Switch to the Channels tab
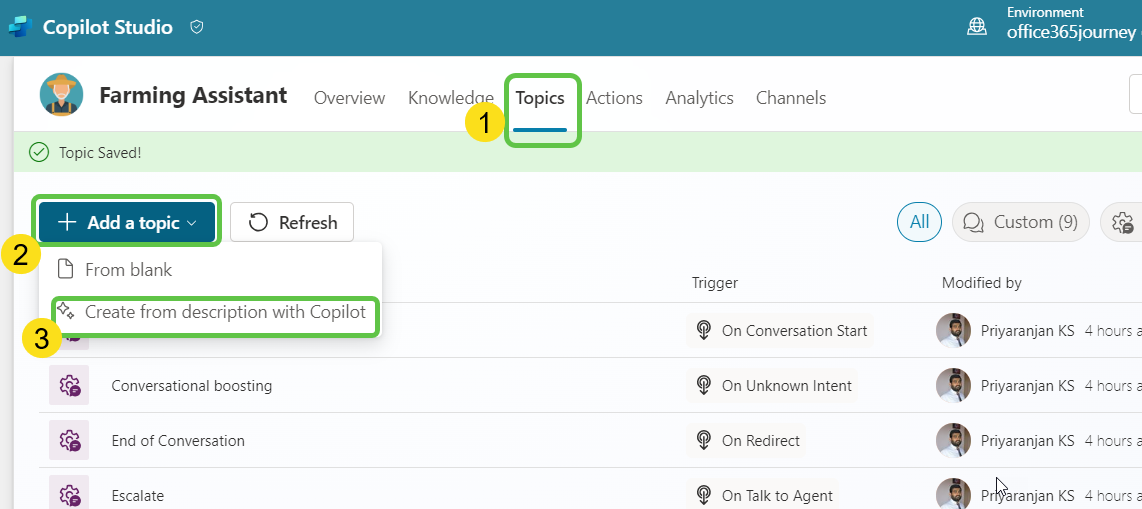1142x509 pixels. 790,98
